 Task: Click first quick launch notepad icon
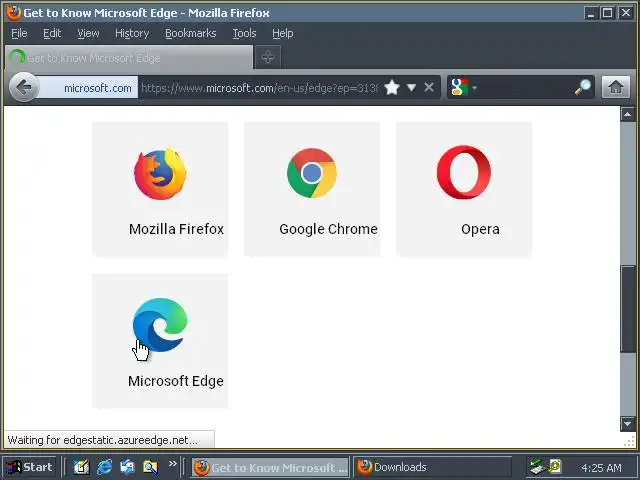pos(81,467)
